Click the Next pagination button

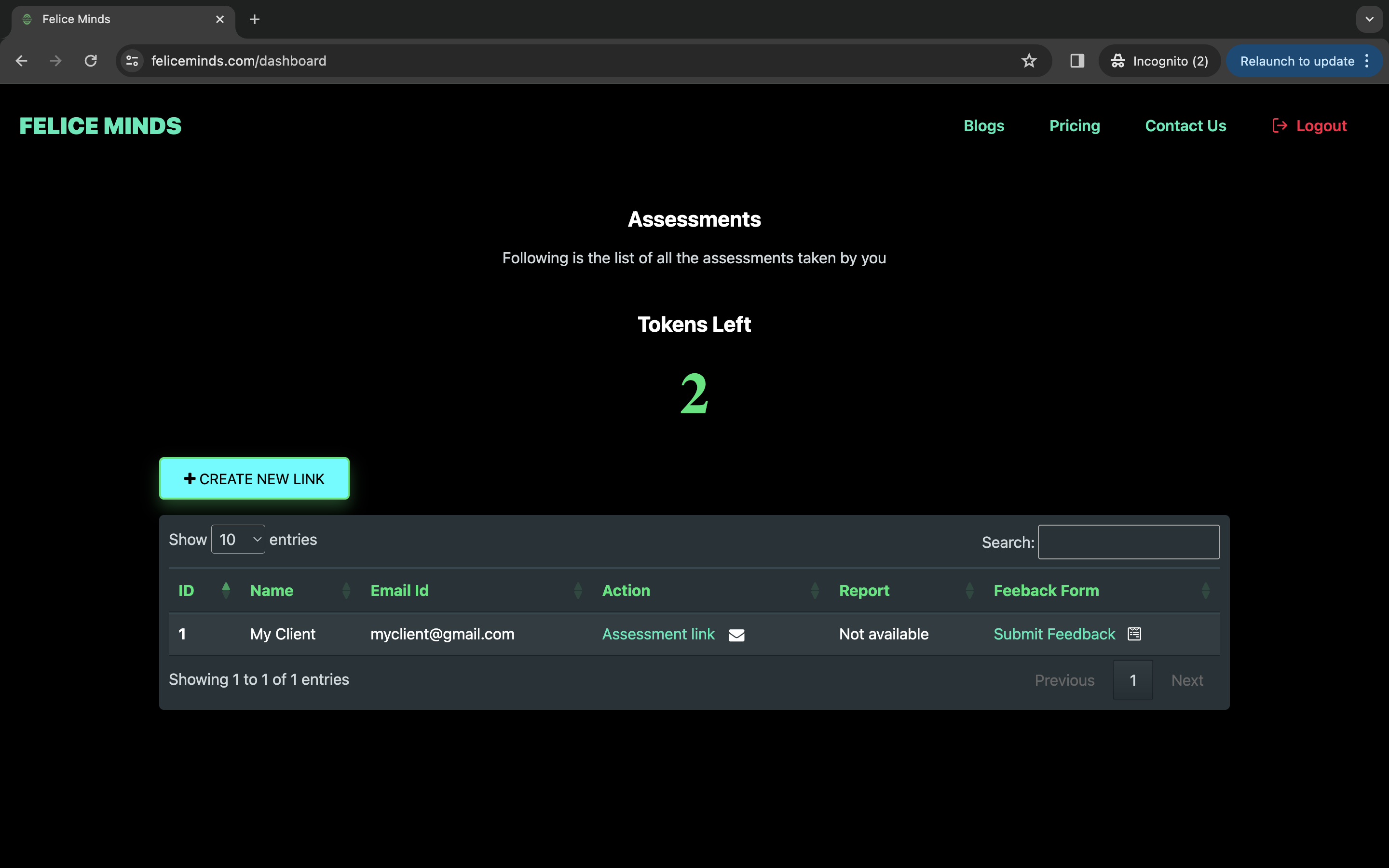click(1188, 680)
